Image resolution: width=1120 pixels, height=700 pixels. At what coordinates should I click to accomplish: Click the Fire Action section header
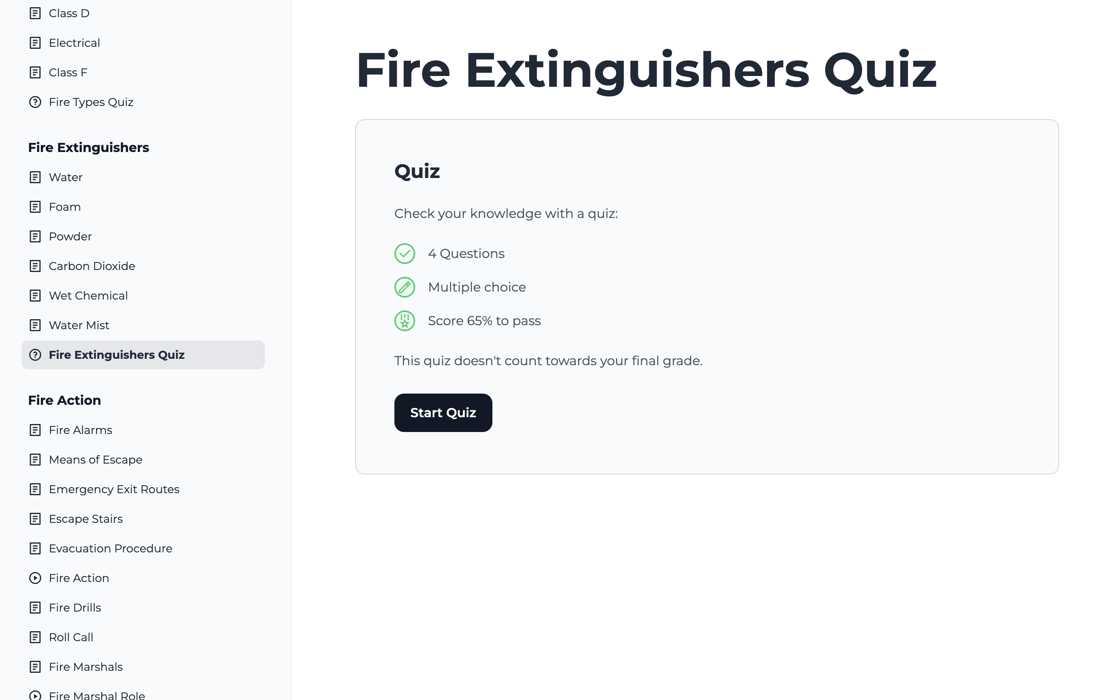click(x=64, y=400)
